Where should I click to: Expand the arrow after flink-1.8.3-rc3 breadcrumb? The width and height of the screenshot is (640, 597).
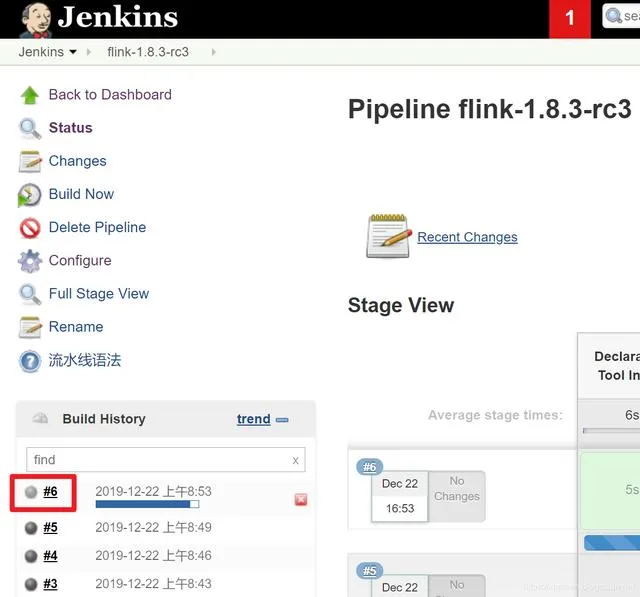pyautogui.click(x=213, y=52)
